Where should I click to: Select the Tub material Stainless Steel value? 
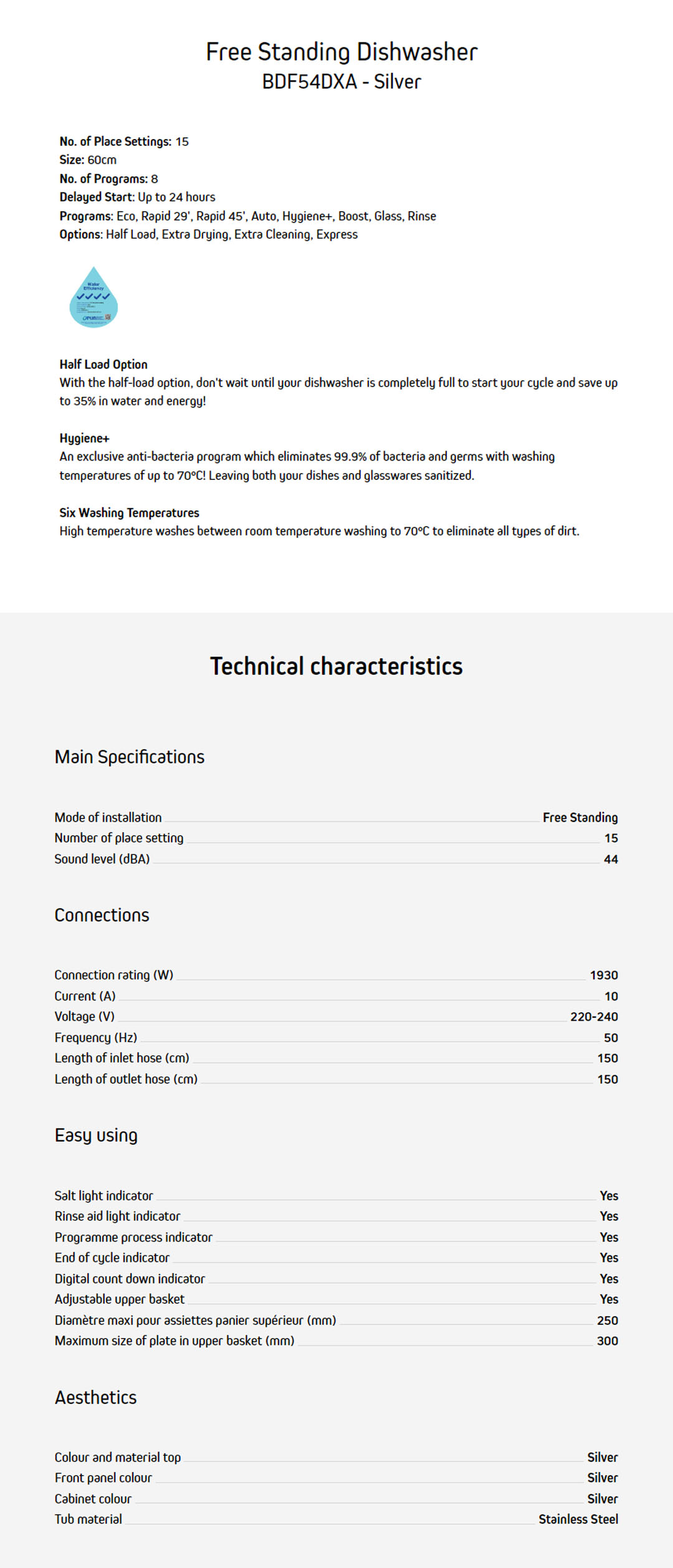pyautogui.click(x=578, y=1519)
